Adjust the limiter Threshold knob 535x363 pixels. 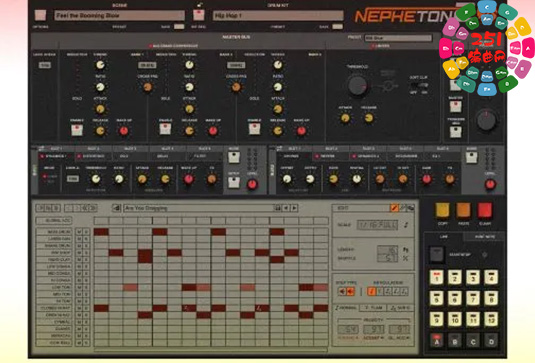357,85
